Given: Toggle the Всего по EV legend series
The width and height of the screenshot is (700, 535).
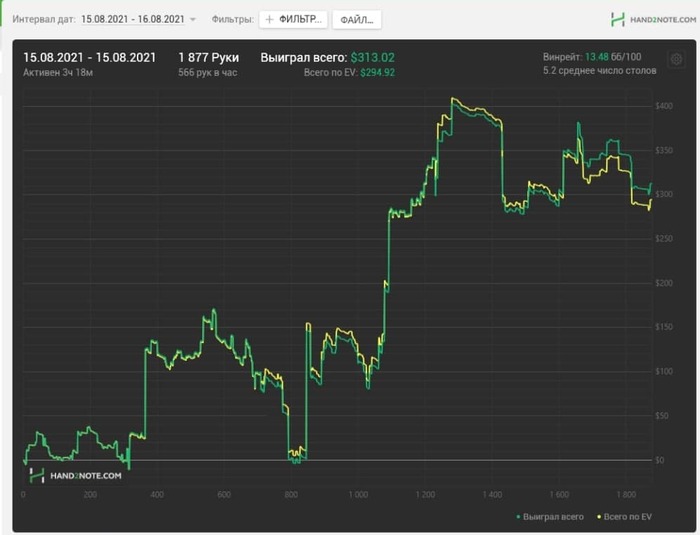Looking at the screenshot, I should point(624,517).
